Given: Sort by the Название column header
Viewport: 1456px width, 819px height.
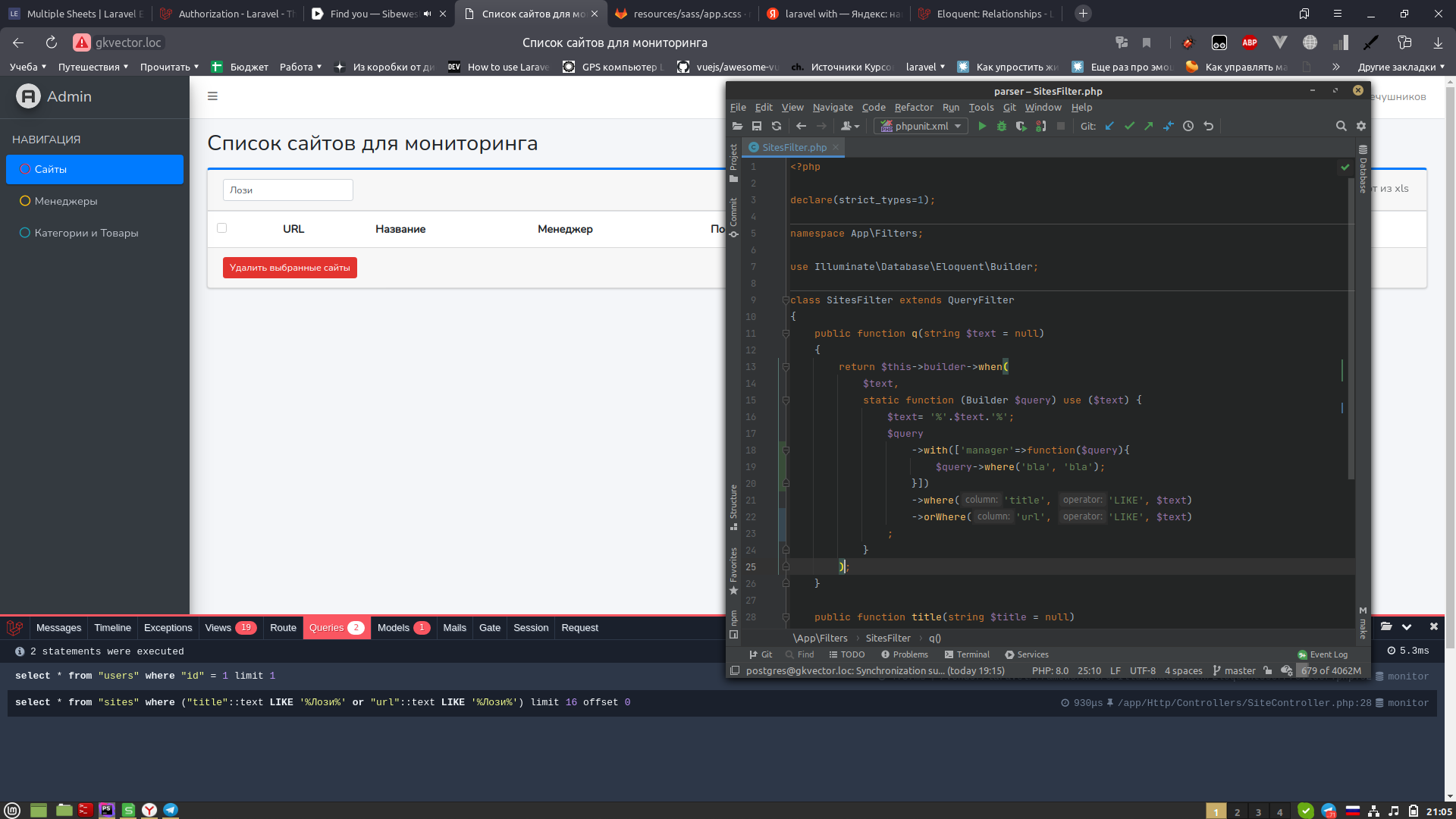Looking at the screenshot, I should point(400,229).
